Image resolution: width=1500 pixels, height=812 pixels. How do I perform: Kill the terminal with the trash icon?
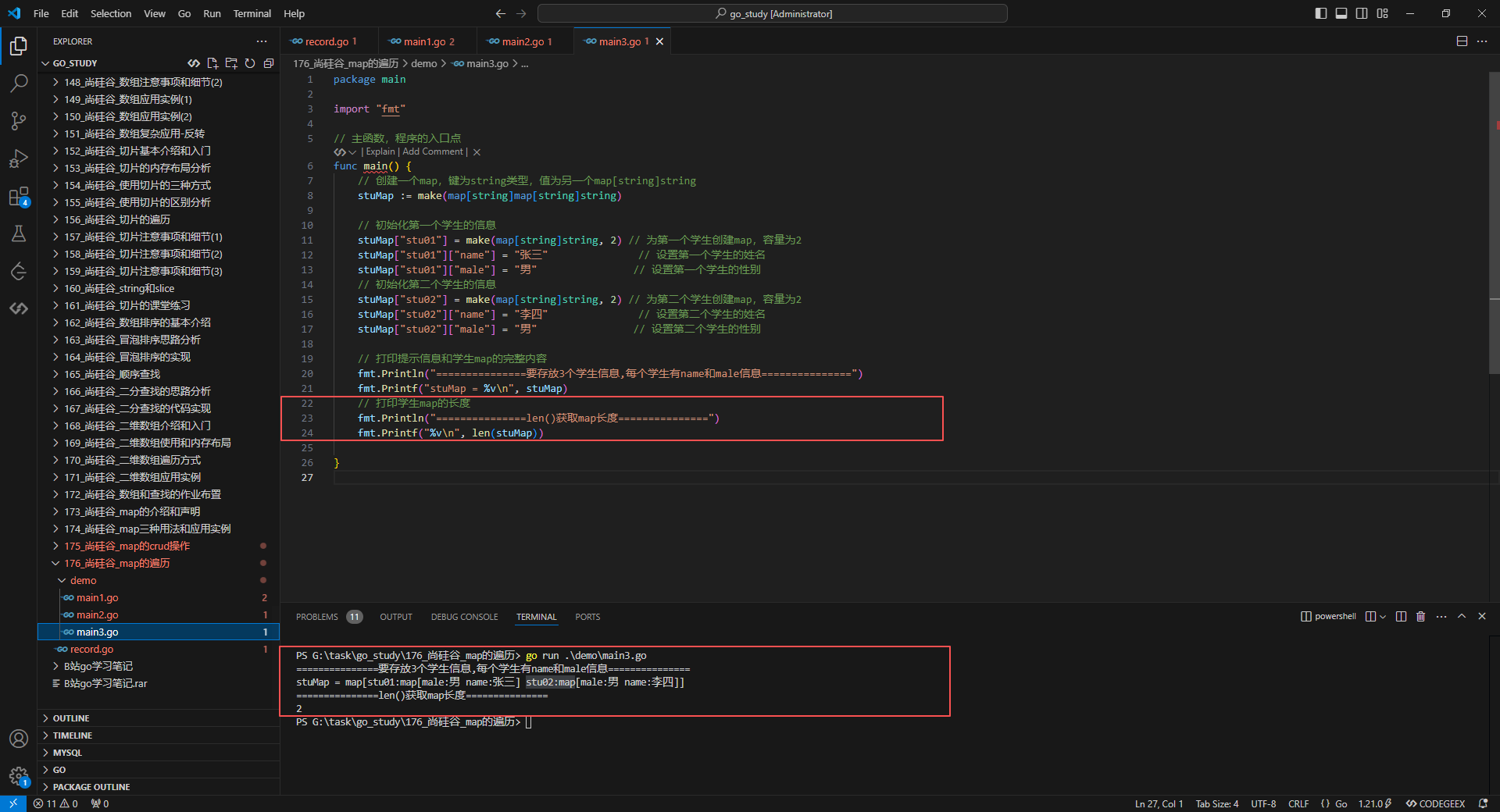click(1421, 617)
